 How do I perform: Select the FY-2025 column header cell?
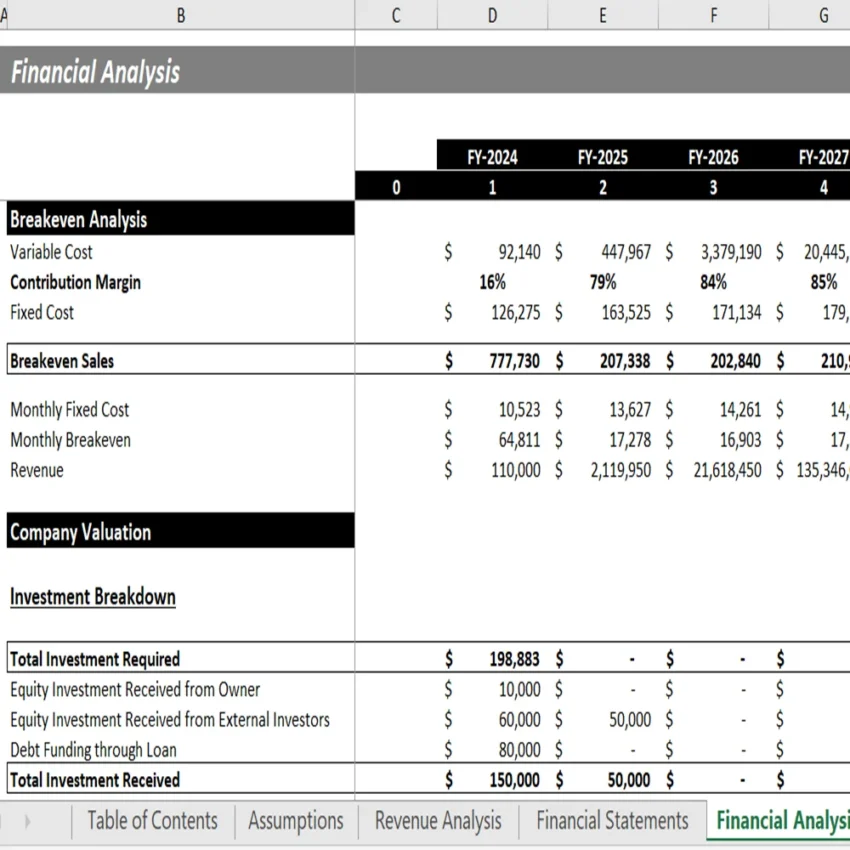click(x=601, y=156)
